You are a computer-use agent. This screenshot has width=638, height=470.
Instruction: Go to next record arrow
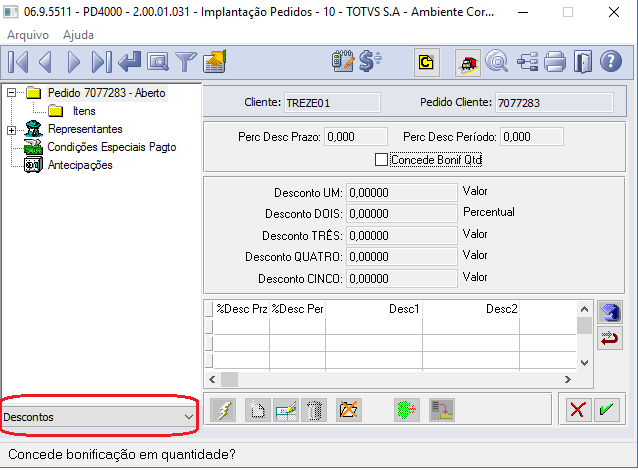[x=73, y=63]
